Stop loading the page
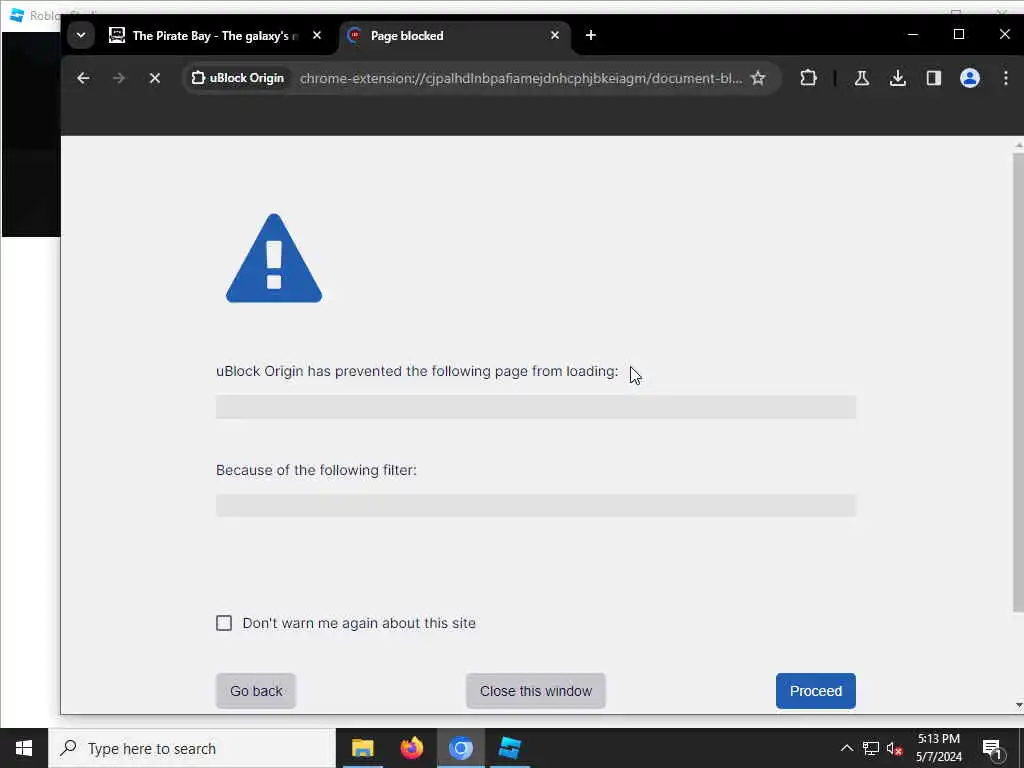Image resolution: width=1024 pixels, height=768 pixels. 155,78
